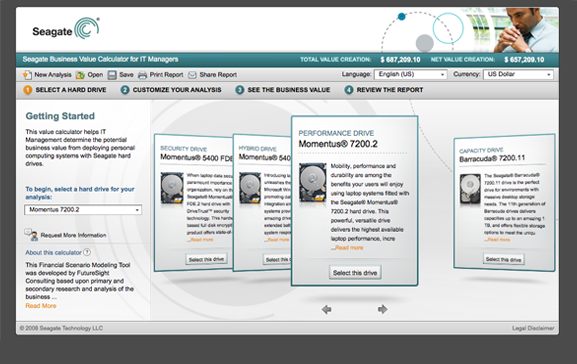
Task: Click the Save floppy disk icon
Action: pyautogui.click(x=112, y=75)
